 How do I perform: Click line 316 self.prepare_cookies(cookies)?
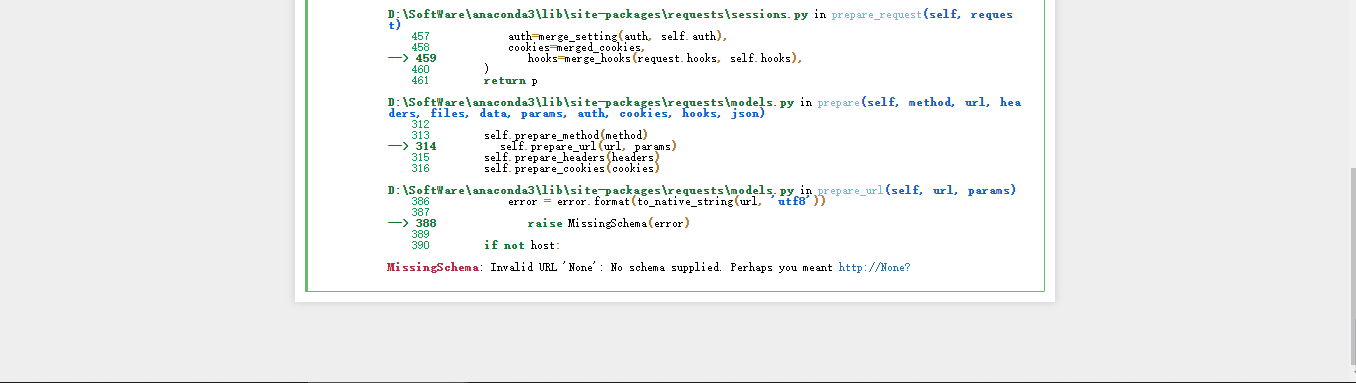pos(572,168)
